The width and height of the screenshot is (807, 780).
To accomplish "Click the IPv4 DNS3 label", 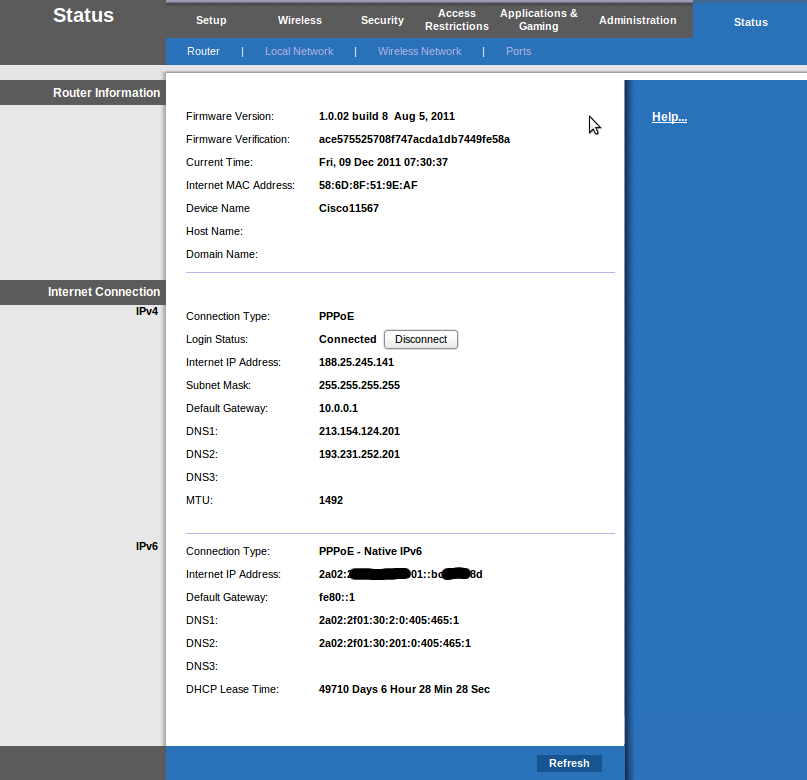I will 202,477.
